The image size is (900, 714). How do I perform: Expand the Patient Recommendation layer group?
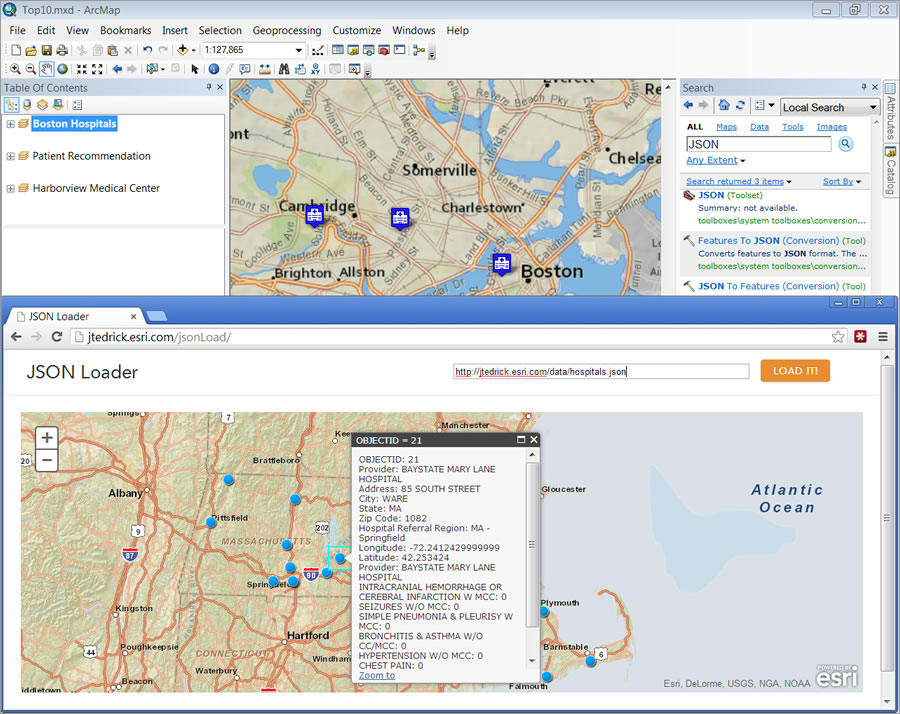10,156
